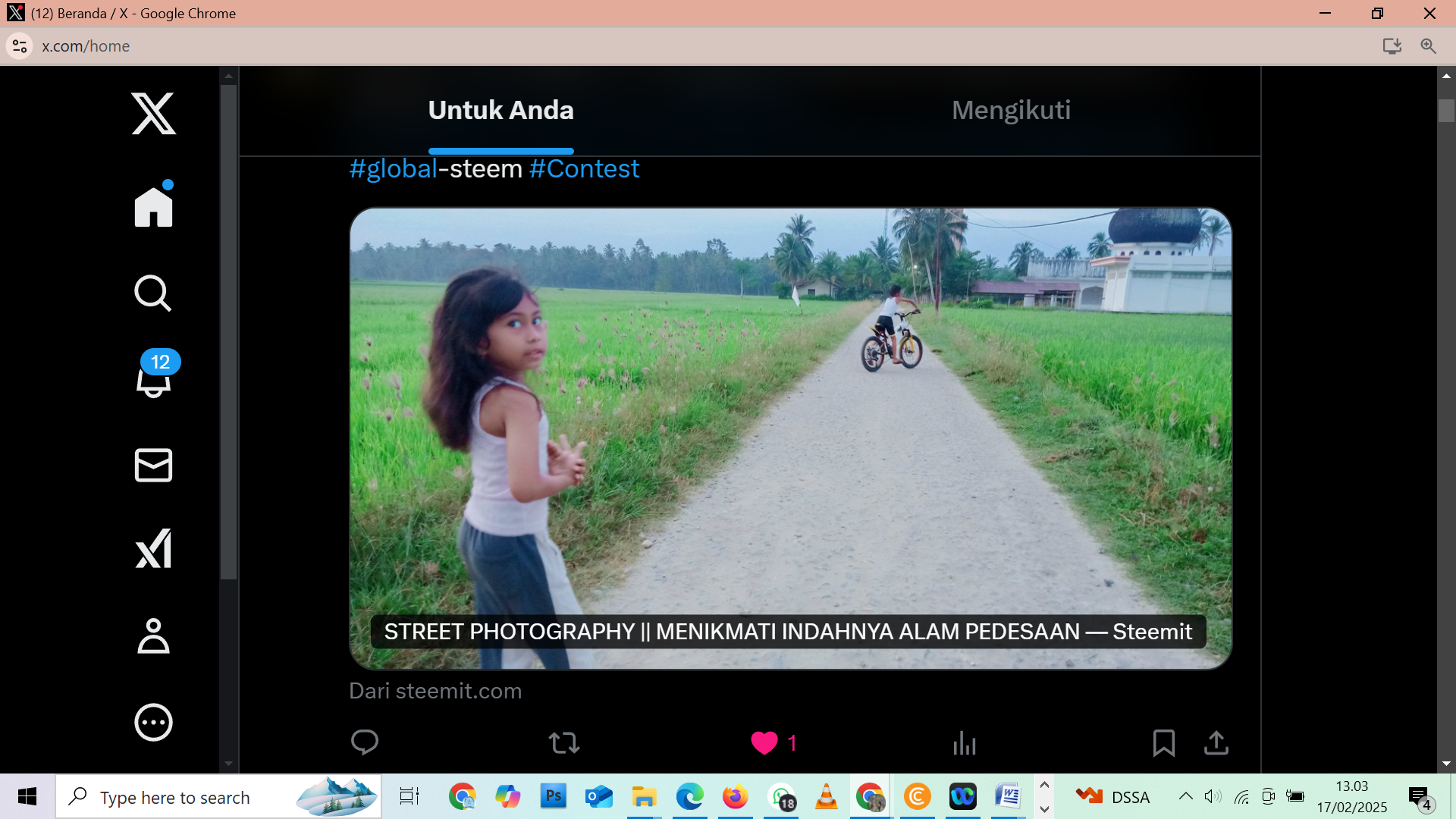Open the #global hashtag link
Screen dimensions: 1456x819
tap(394, 169)
